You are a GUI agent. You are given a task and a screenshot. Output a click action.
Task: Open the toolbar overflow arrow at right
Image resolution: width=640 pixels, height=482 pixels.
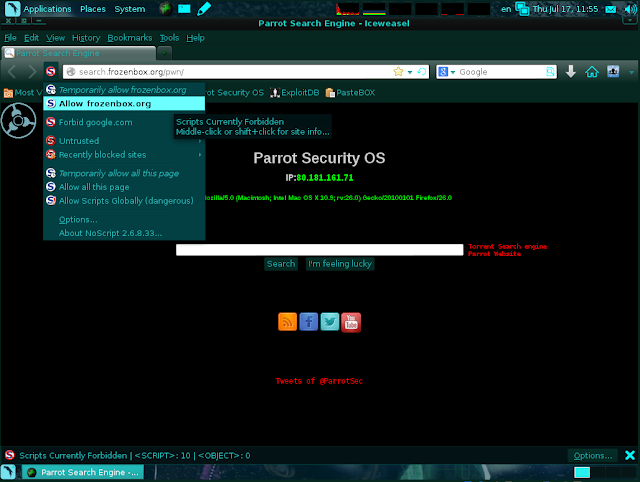tap(631, 72)
